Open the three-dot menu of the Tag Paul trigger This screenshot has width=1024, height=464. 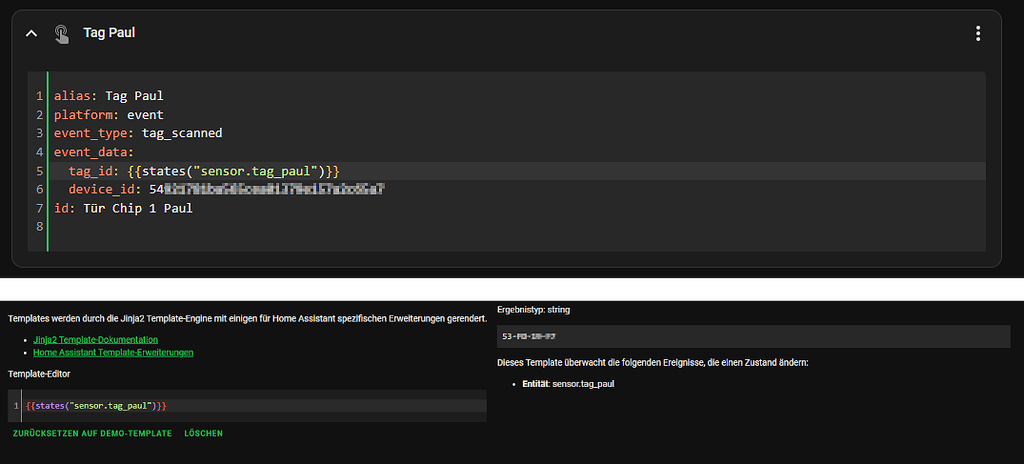click(978, 33)
